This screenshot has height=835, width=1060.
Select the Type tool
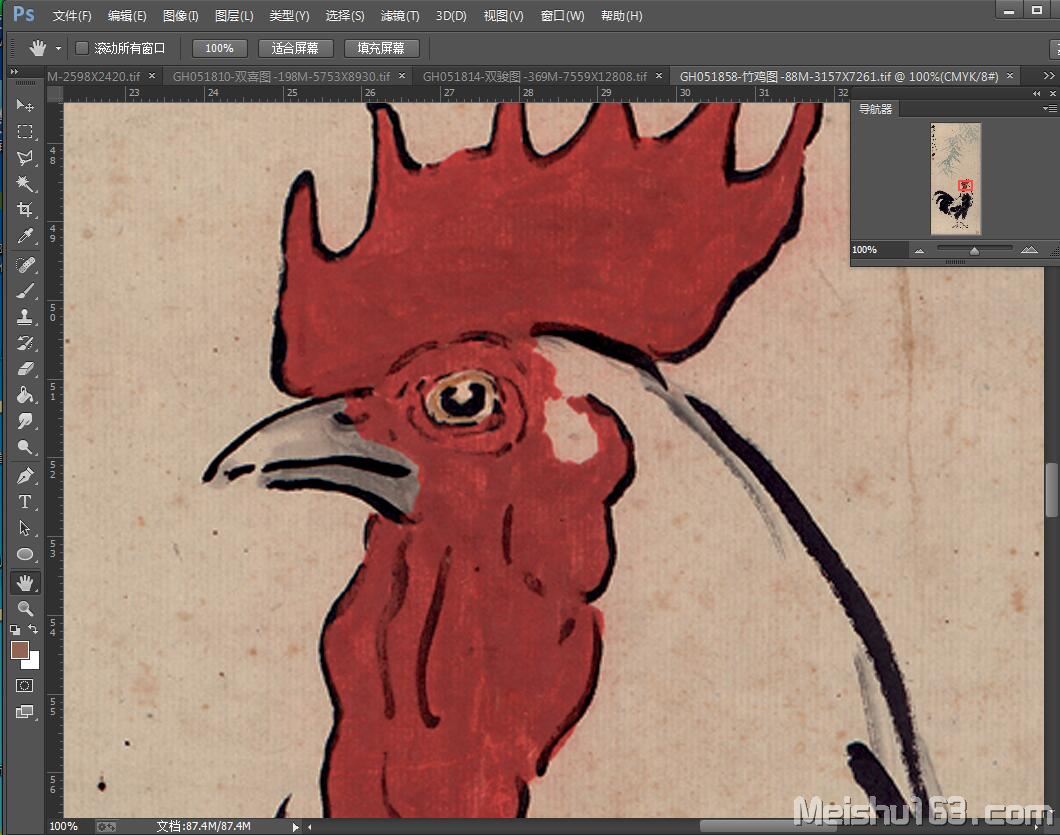coord(25,502)
